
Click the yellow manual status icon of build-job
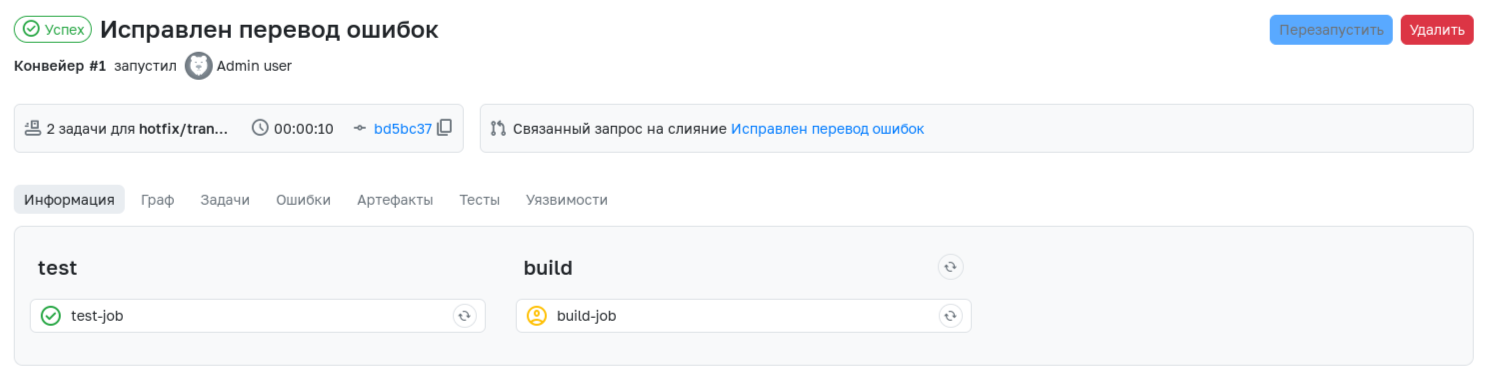(x=537, y=316)
